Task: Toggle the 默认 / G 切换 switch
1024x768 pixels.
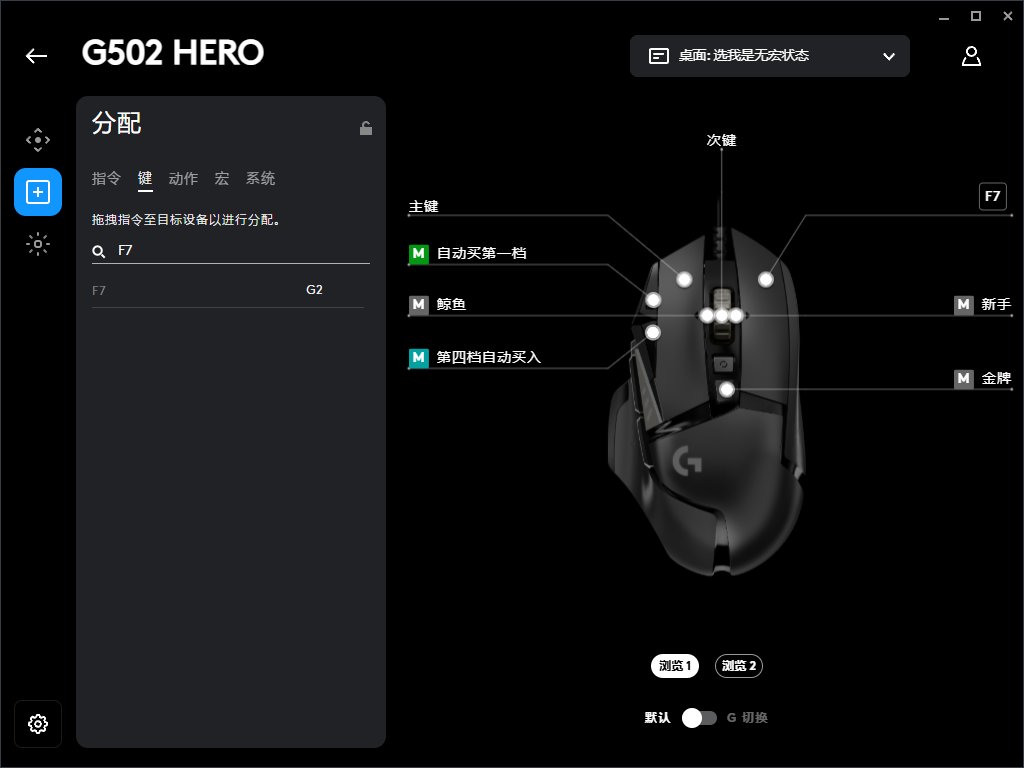Action: tap(699, 718)
